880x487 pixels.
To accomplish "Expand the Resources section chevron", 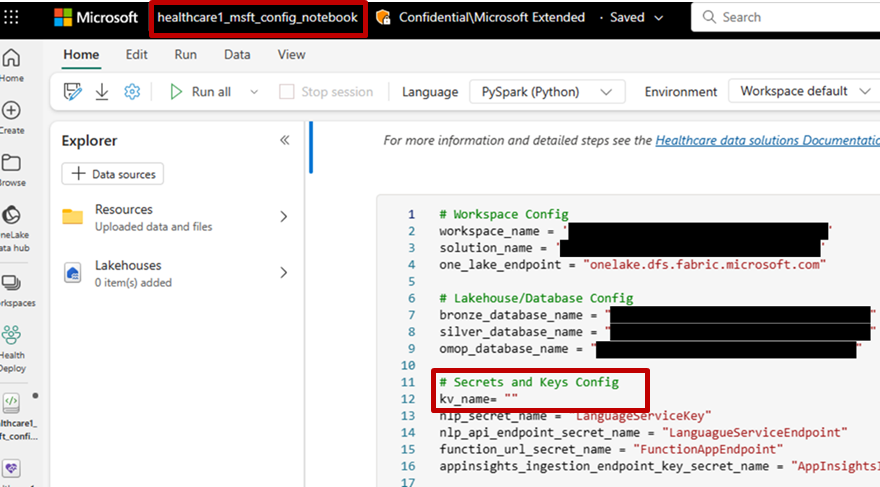I will pos(283,217).
